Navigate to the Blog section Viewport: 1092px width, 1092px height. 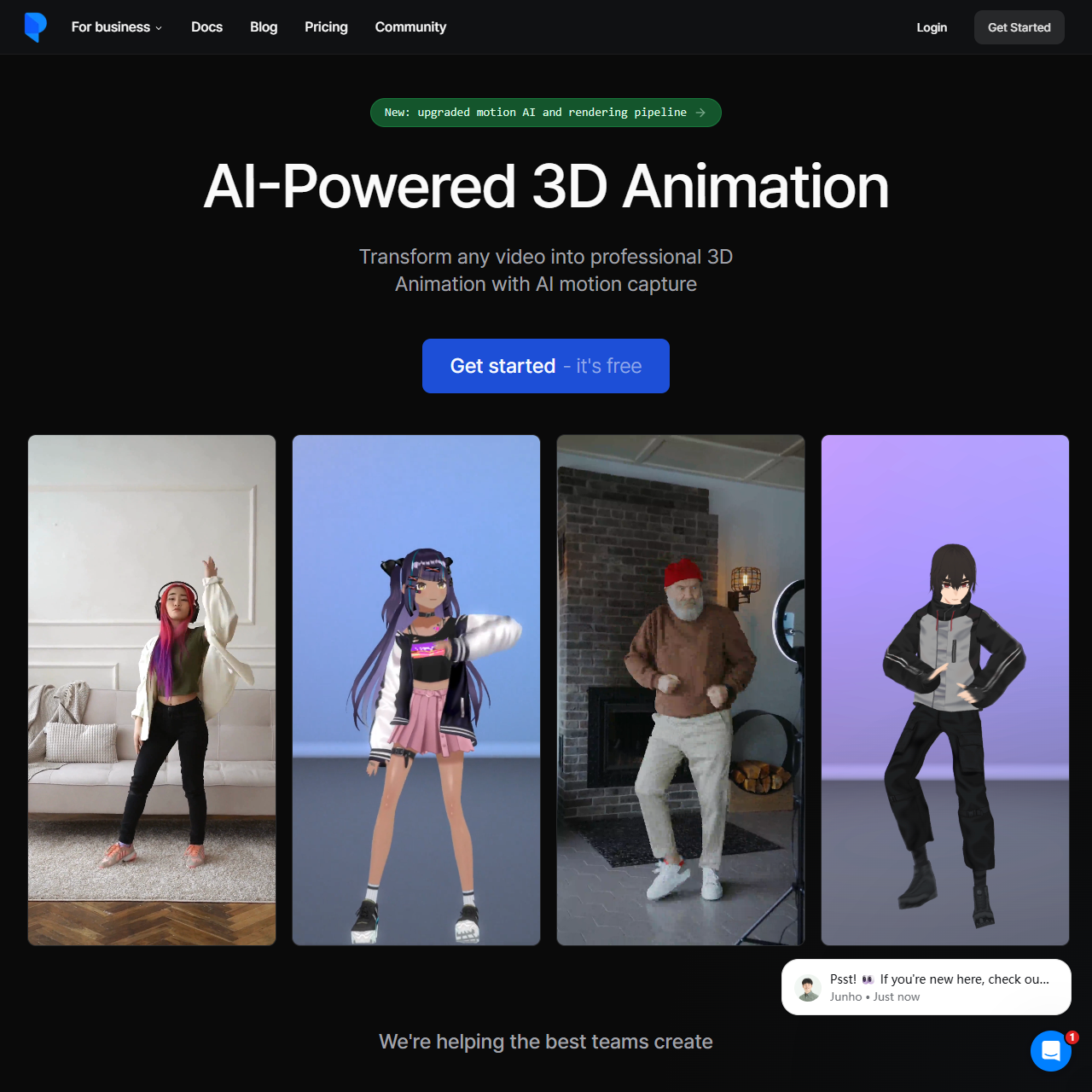(x=263, y=27)
